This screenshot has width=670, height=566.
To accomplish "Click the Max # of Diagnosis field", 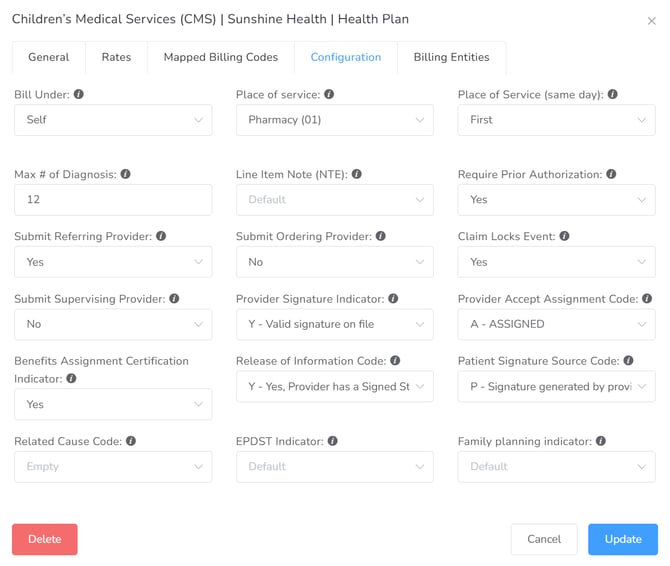I will tap(113, 200).
